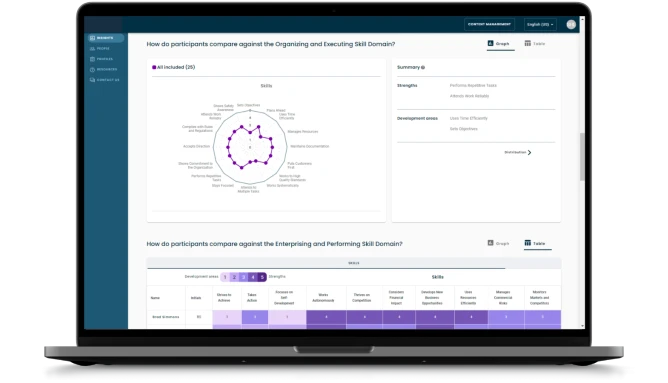668x383 pixels.
Task: Click the Performs Repetitive Tasks strength
Action: pyautogui.click(x=473, y=86)
